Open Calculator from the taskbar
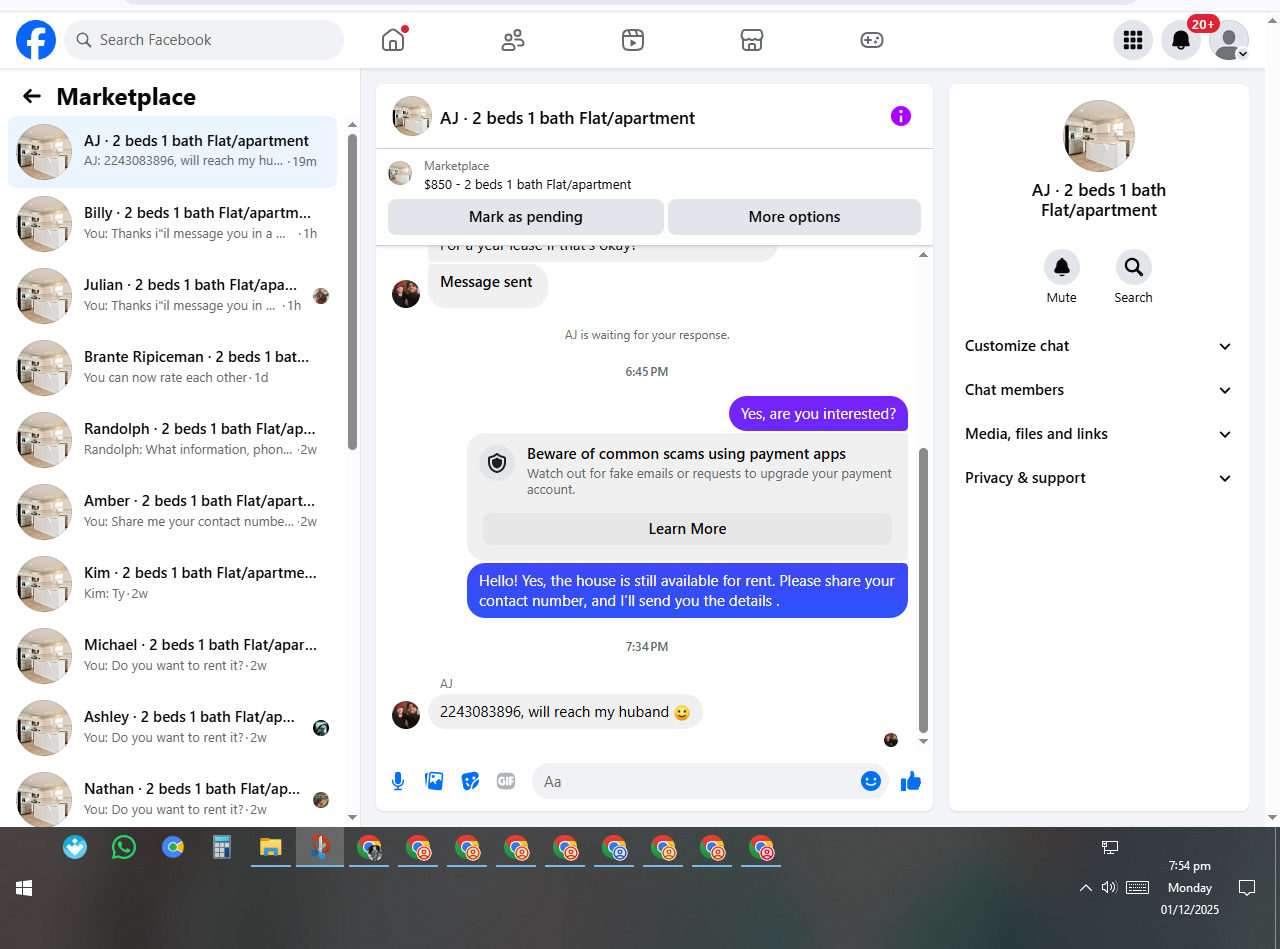 222,848
